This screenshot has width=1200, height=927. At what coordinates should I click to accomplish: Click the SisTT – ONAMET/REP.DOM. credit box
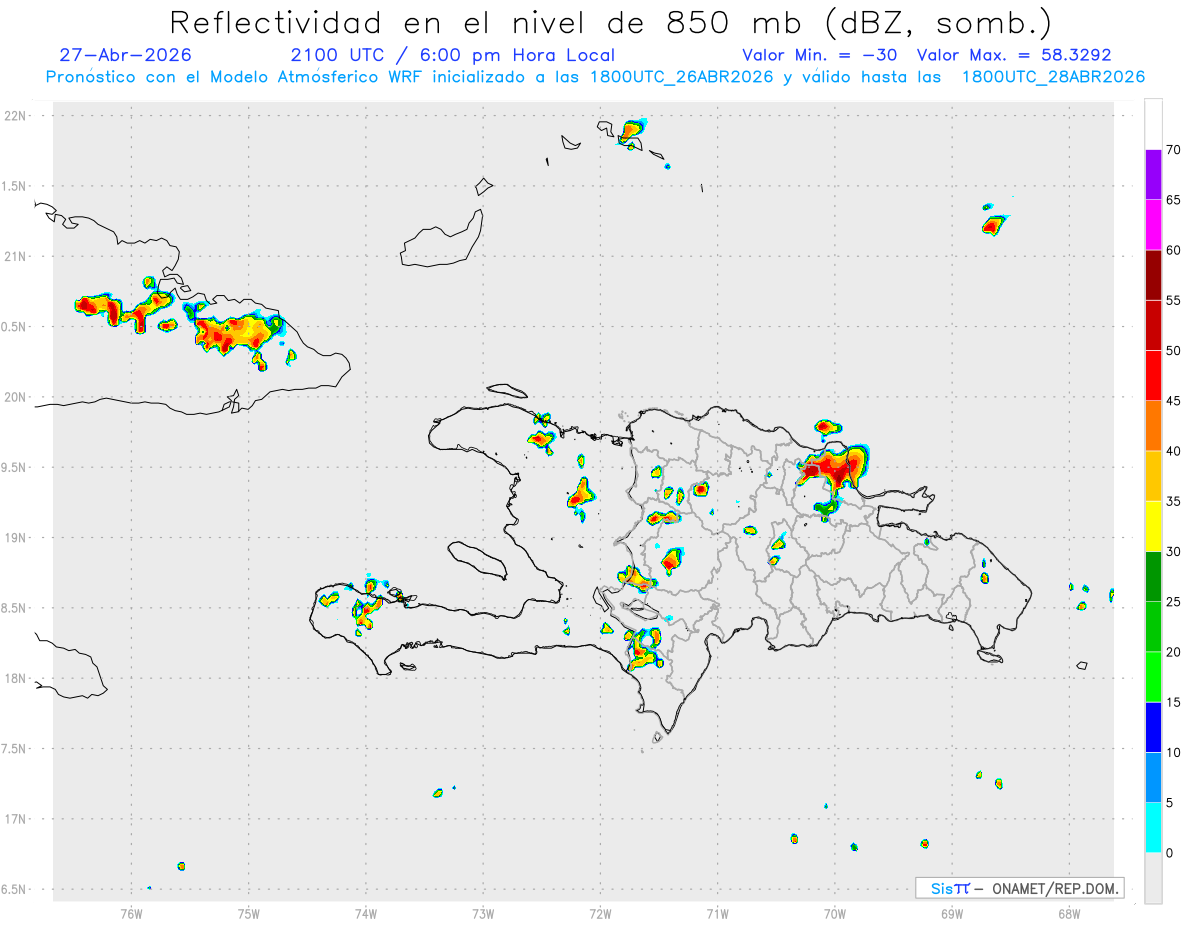(x=1020, y=888)
